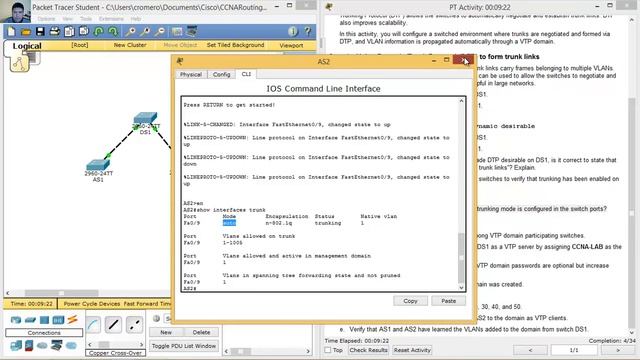Open the Extensions menu
The width and height of the screenshot is (640, 360).
click(x=111, y=19)
